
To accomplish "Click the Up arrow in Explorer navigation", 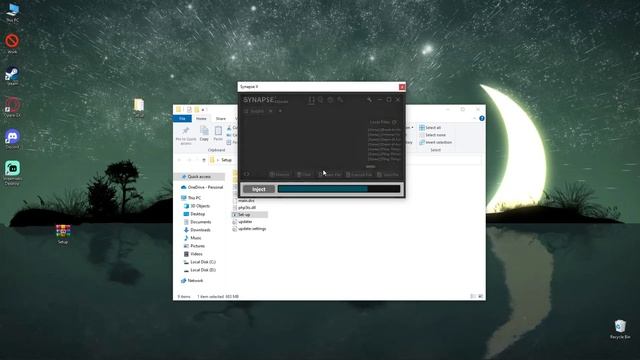I will tap(204, 160).
